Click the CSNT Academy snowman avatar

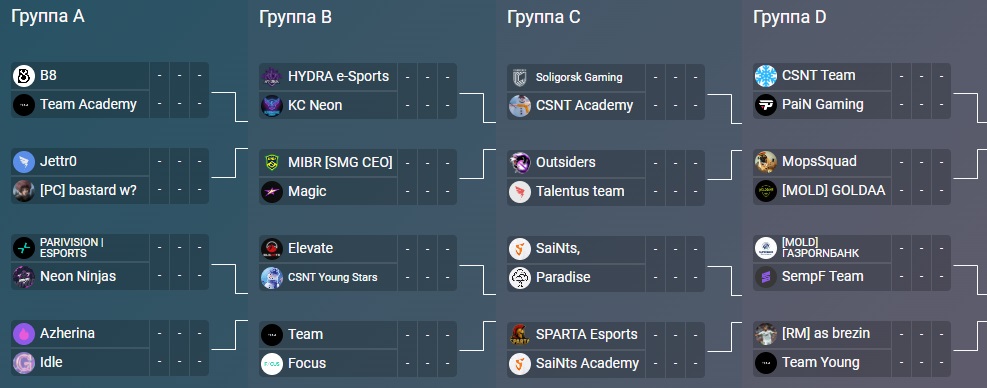point(520,106)
